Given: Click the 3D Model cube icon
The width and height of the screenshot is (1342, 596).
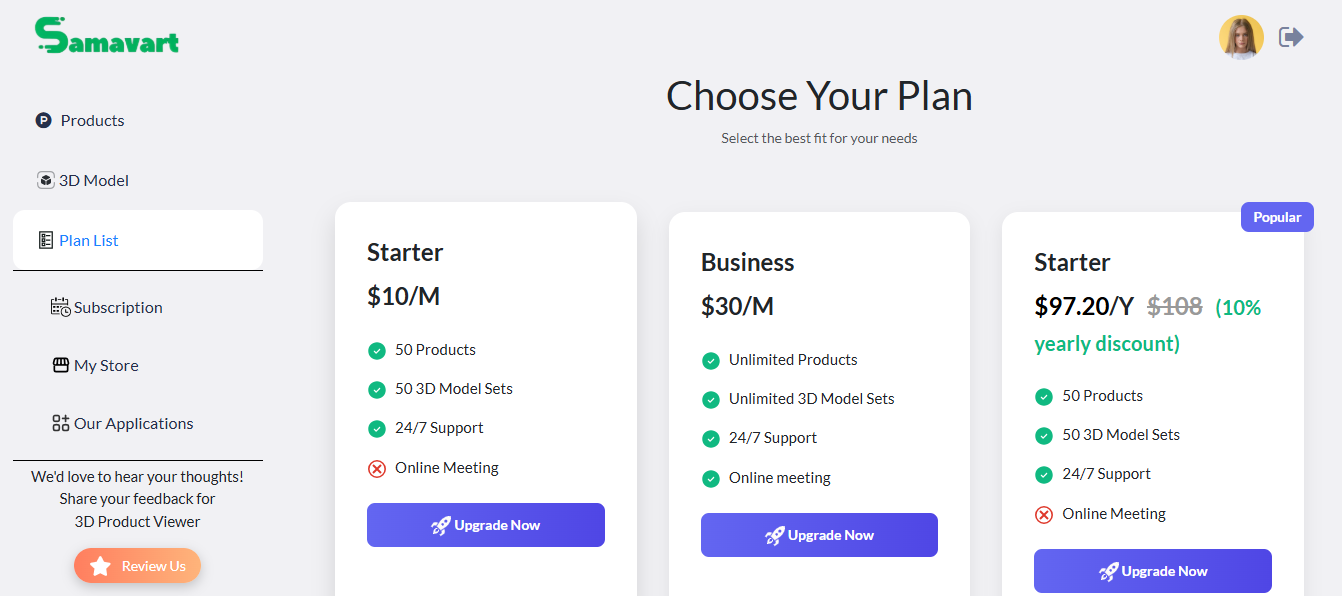Looking at the screenshot, I should (x=45, y=180).
